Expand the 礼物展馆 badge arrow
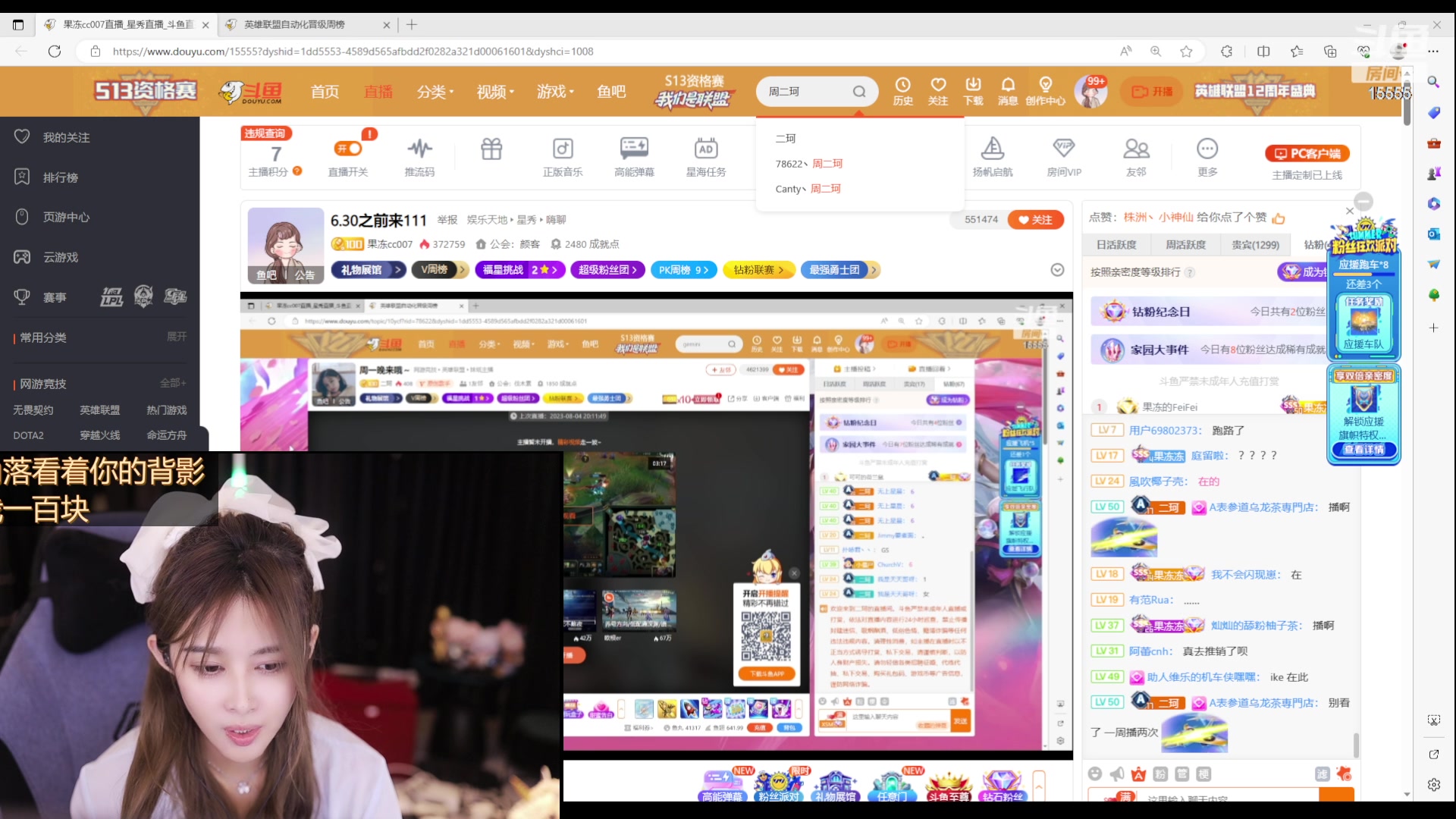Screen dimensions: 1456x819 tap(397, 270)
